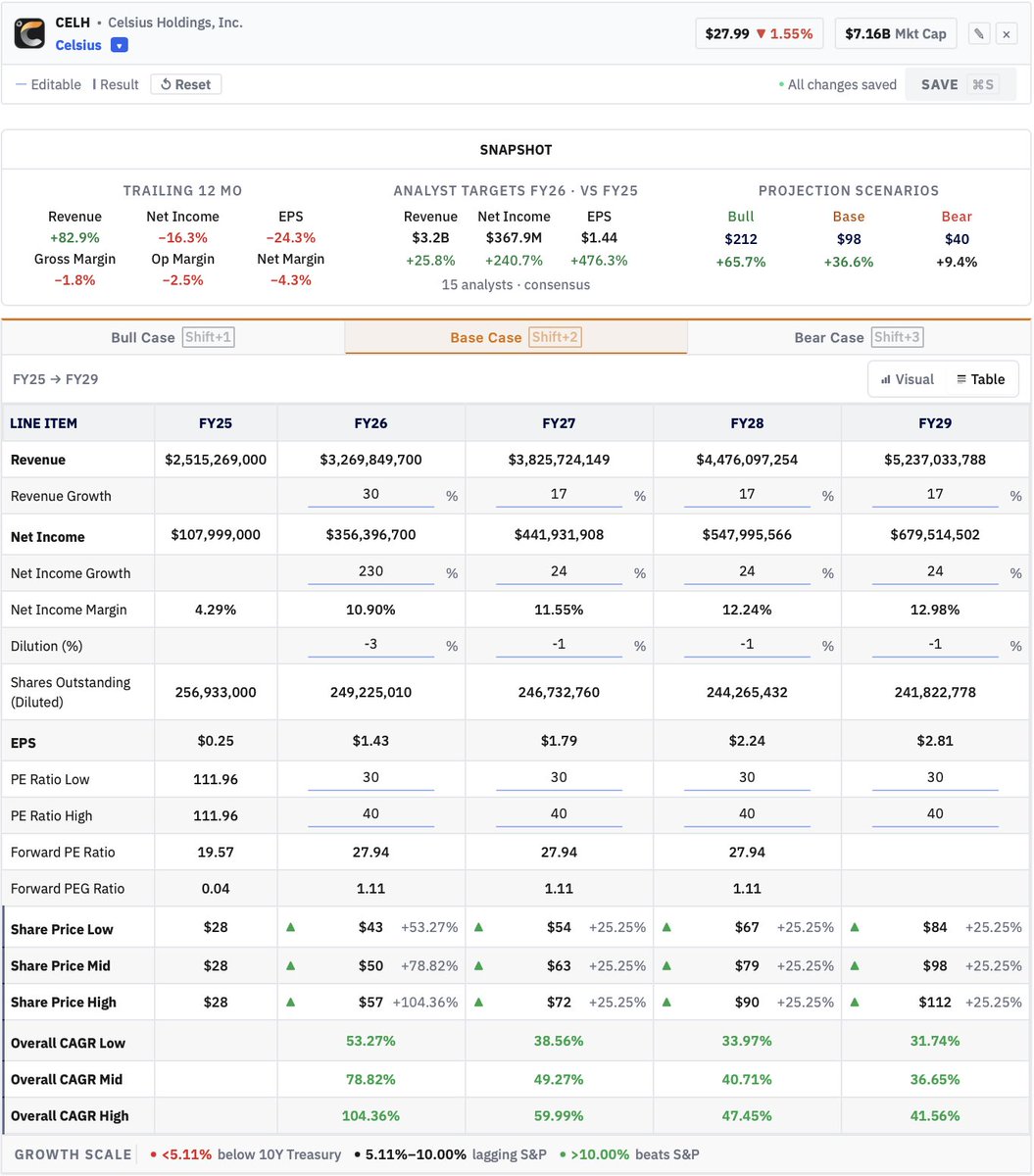Edit FY27 Revenue Growth field
Screen dimensions: 1034x1176
559,495
